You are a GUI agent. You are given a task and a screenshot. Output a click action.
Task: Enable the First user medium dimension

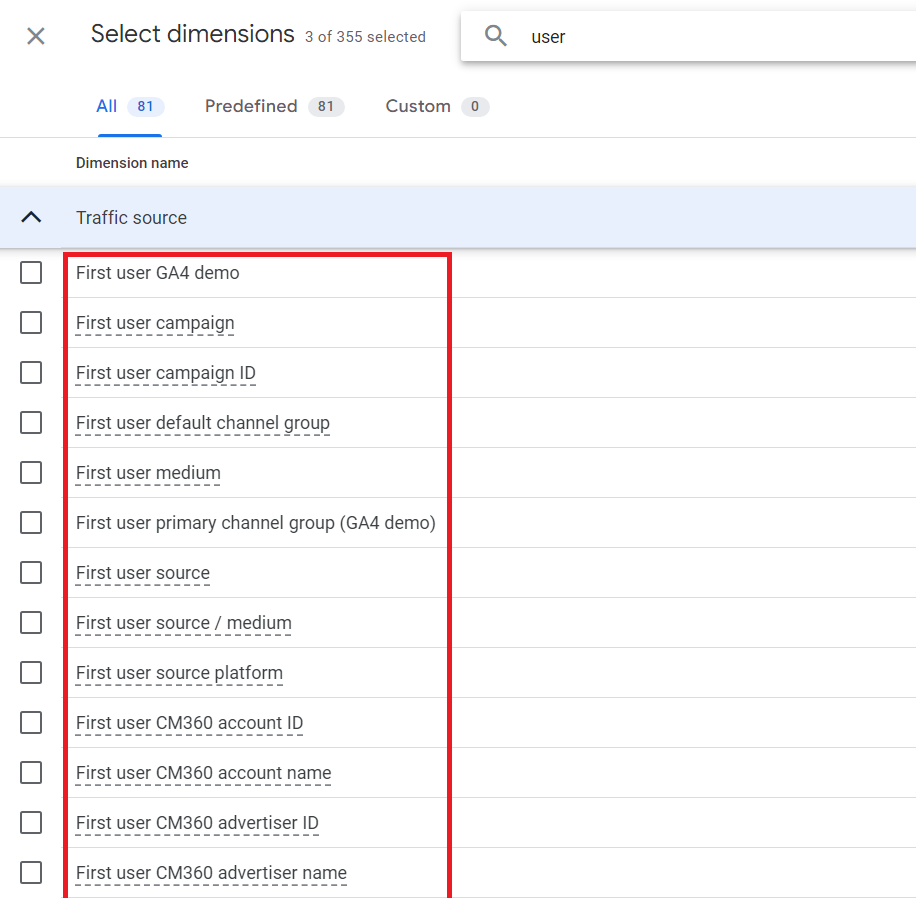[30, 472]
